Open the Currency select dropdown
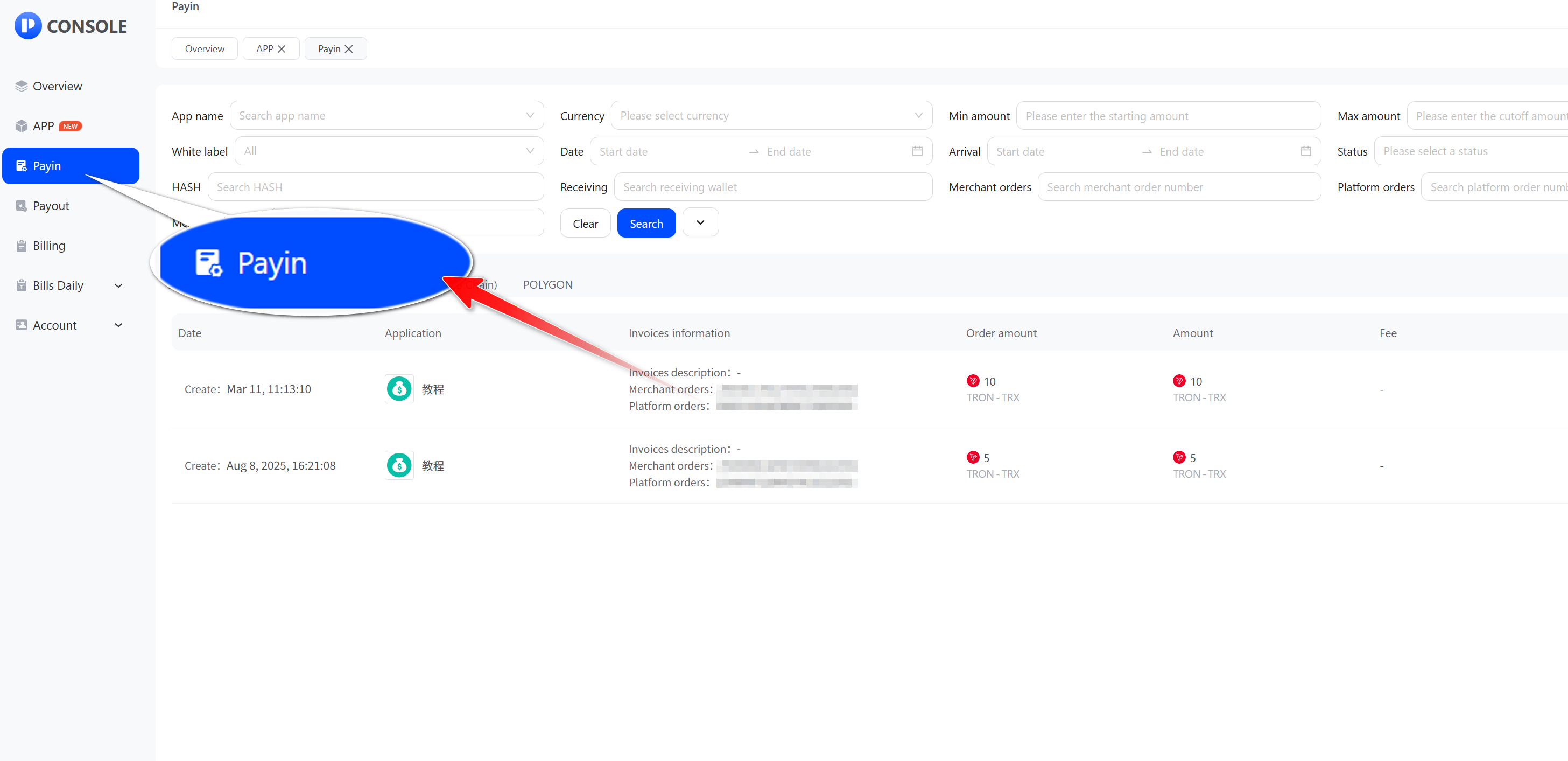The width and height of the screenshot is (1568, 761). pyautogui.click(x=771, y=116)
